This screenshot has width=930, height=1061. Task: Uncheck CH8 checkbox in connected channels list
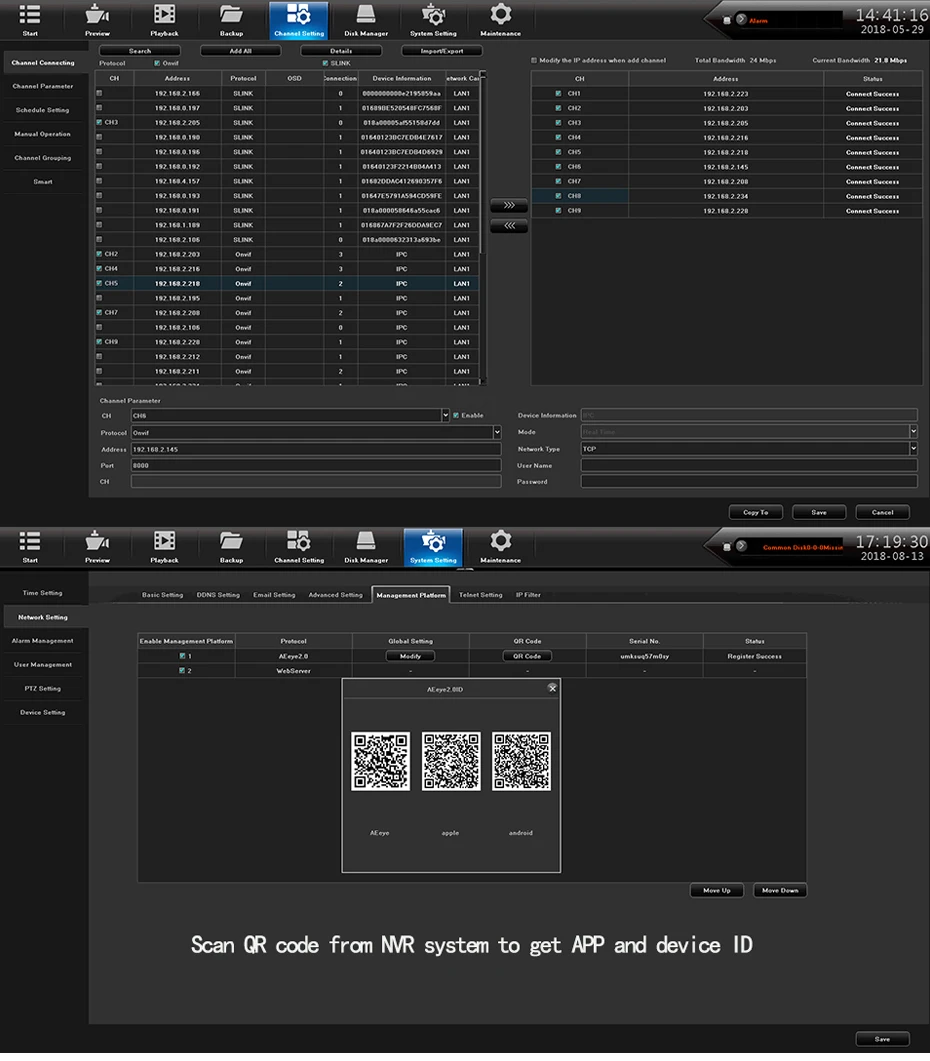[x=558, y=196]
